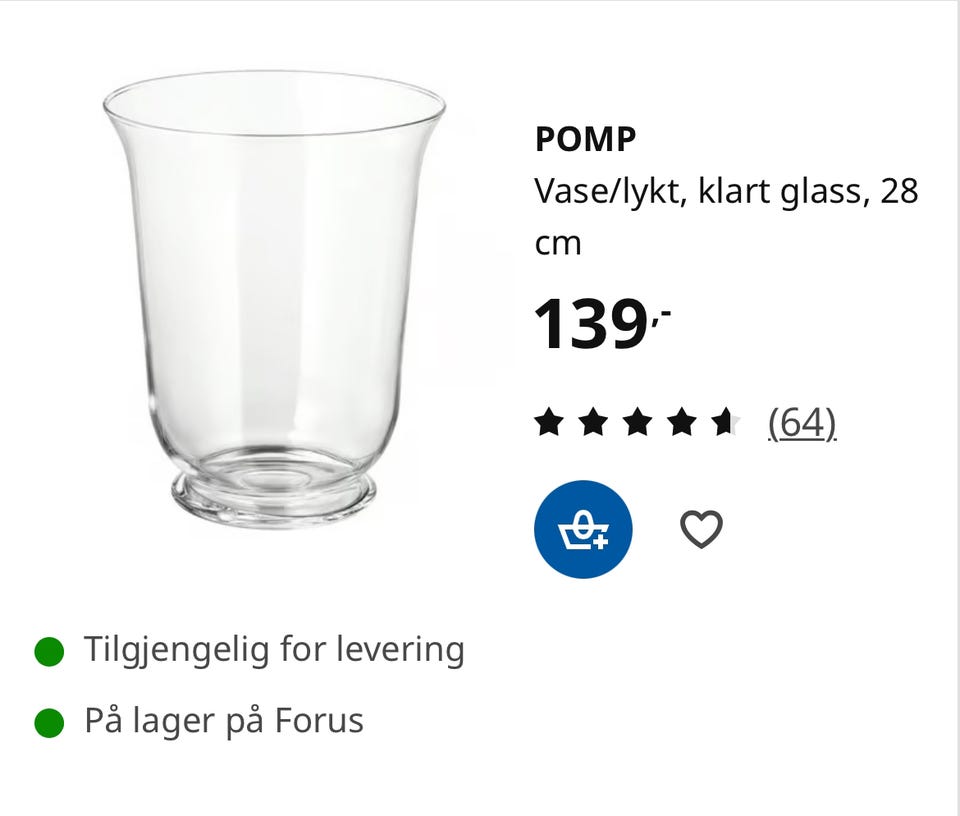Open the glass vase product image
Image resolution: width=960 pixels, height=816 pixels.
click(274, 300)
